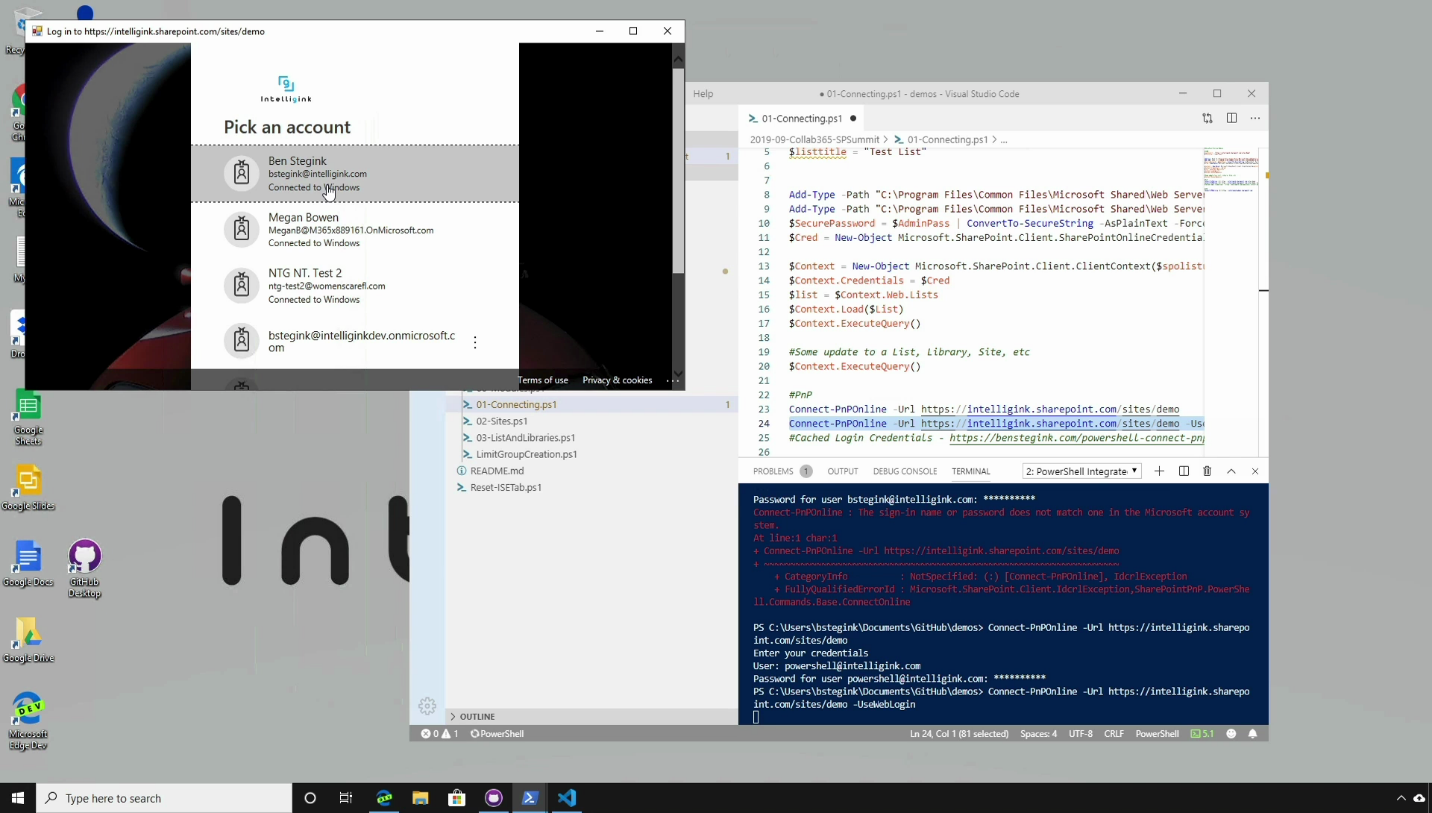
Task: Open the editor More Actions ellipsis
Action: click(x=1255, y=118)
